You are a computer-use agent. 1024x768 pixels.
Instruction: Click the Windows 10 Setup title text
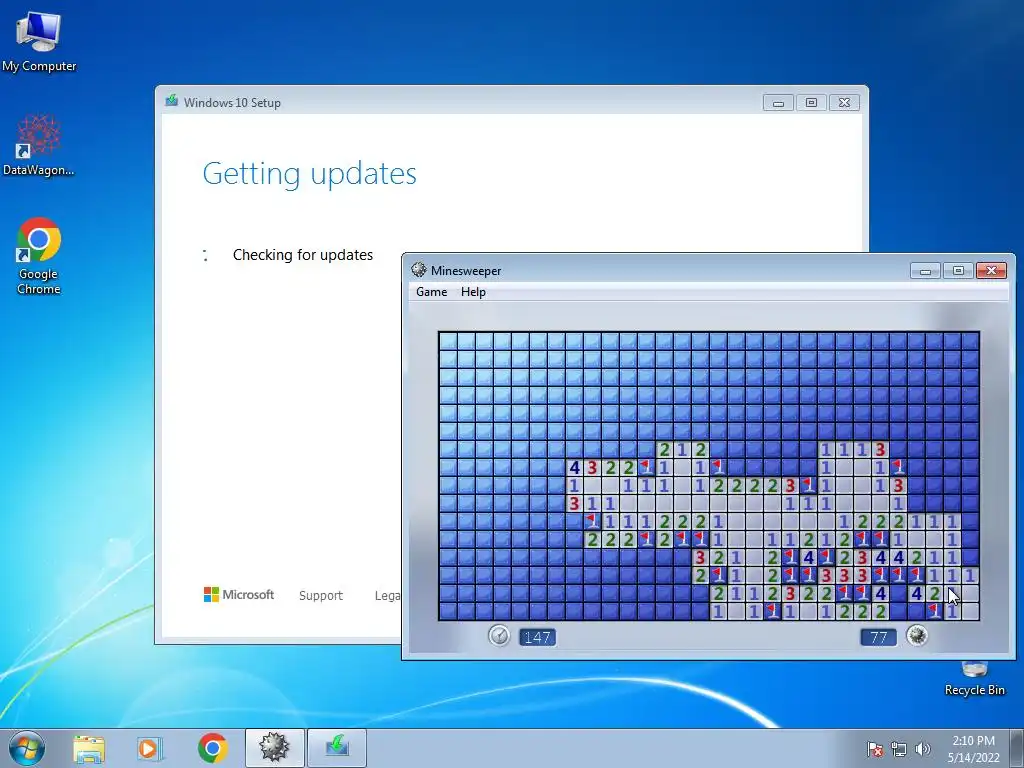point(232,103)
